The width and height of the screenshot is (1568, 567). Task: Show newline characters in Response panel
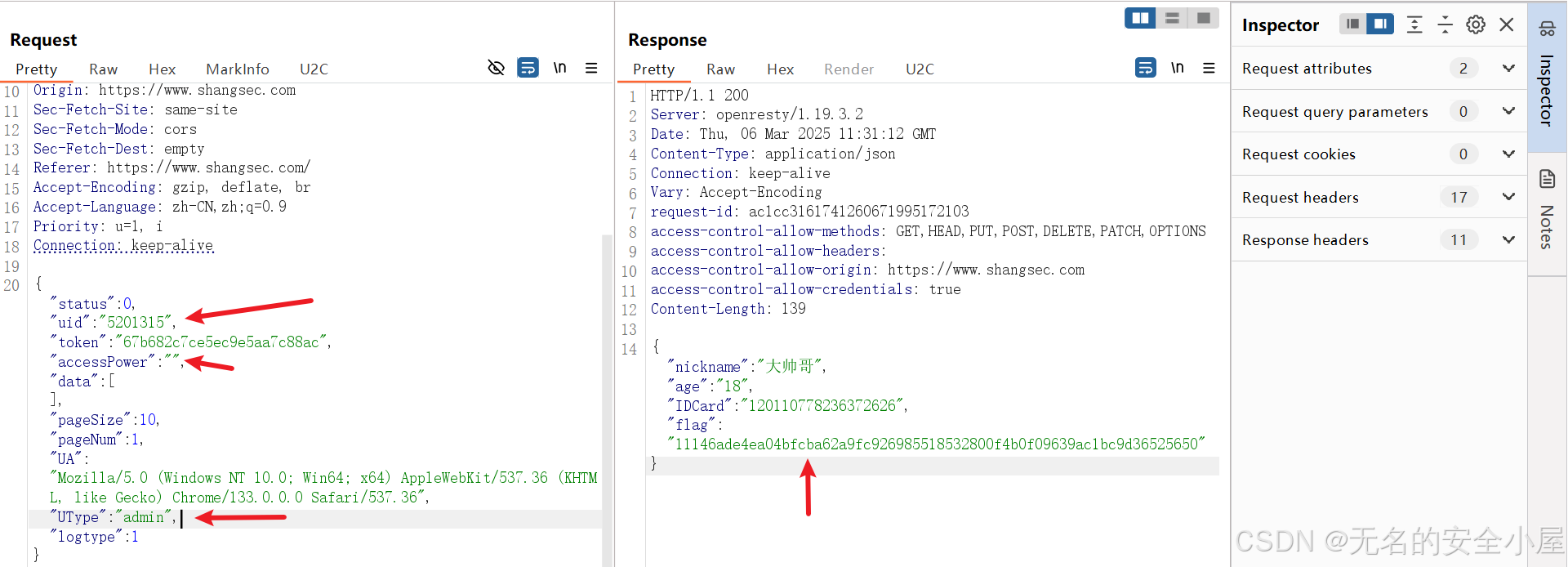point(1178,68)
